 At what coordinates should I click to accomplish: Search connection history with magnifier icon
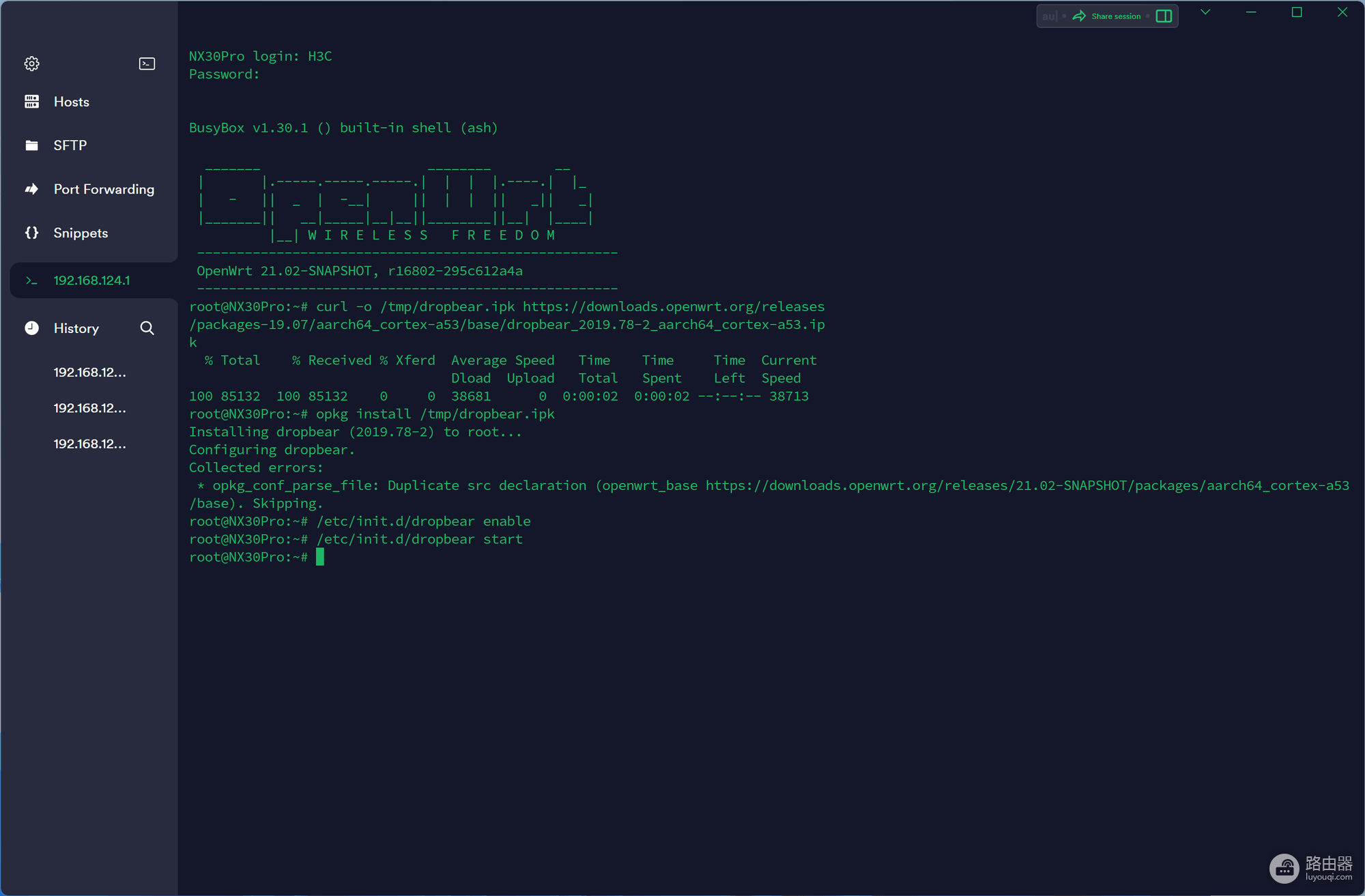click(x=147, y=328)
